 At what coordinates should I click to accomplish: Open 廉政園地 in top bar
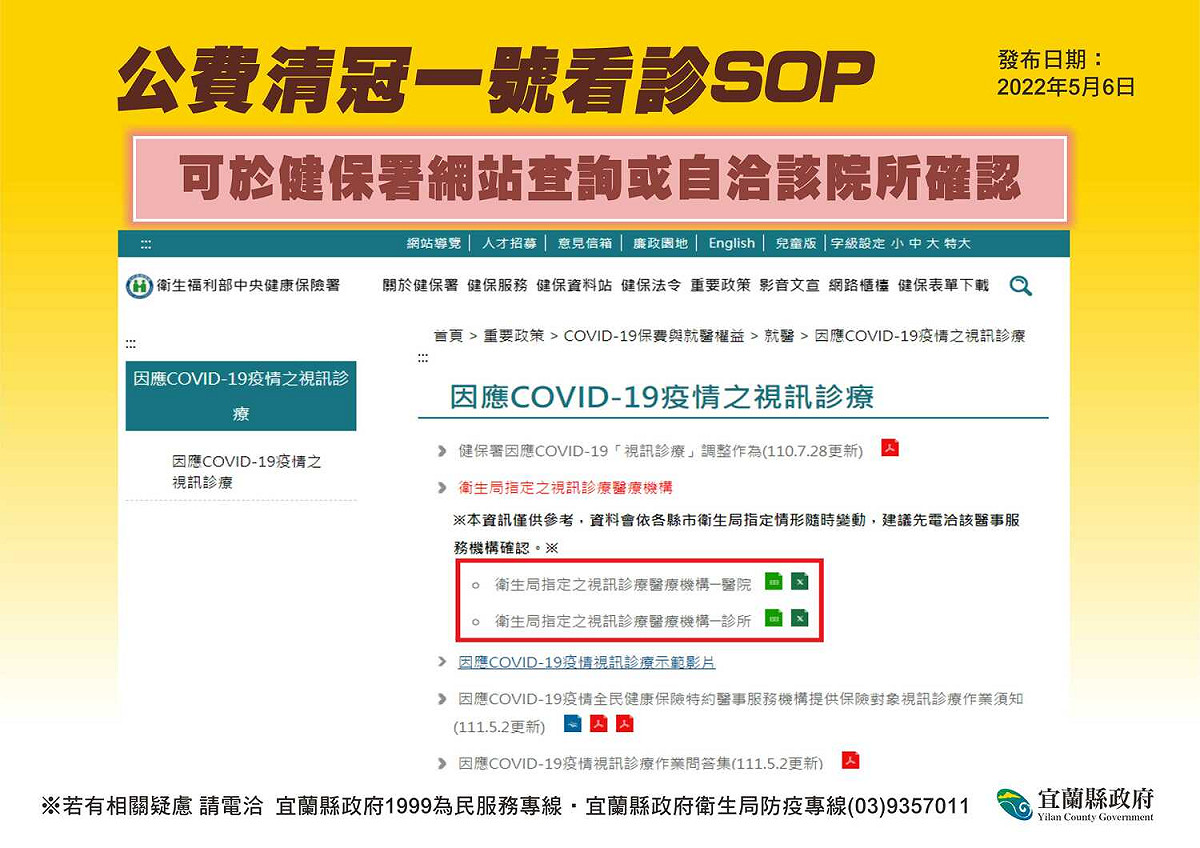pyautogui.click(x=661, y=243)
